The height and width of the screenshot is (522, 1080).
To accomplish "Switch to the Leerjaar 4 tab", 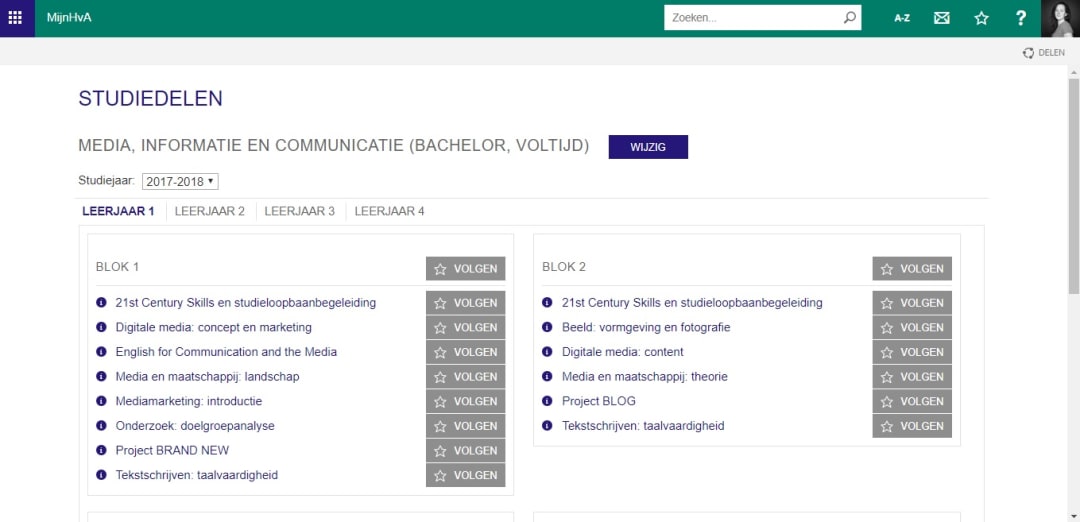I will pos(390,211).
